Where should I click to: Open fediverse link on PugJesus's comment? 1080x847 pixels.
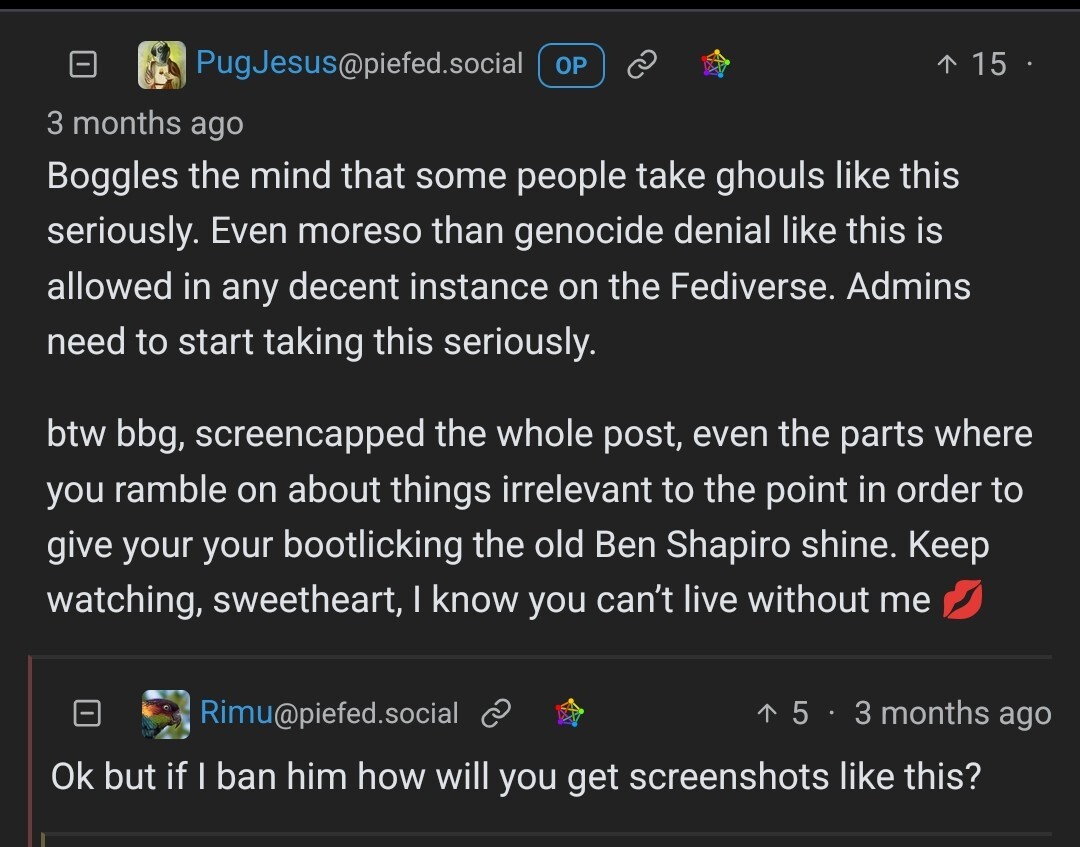point(716,63)
